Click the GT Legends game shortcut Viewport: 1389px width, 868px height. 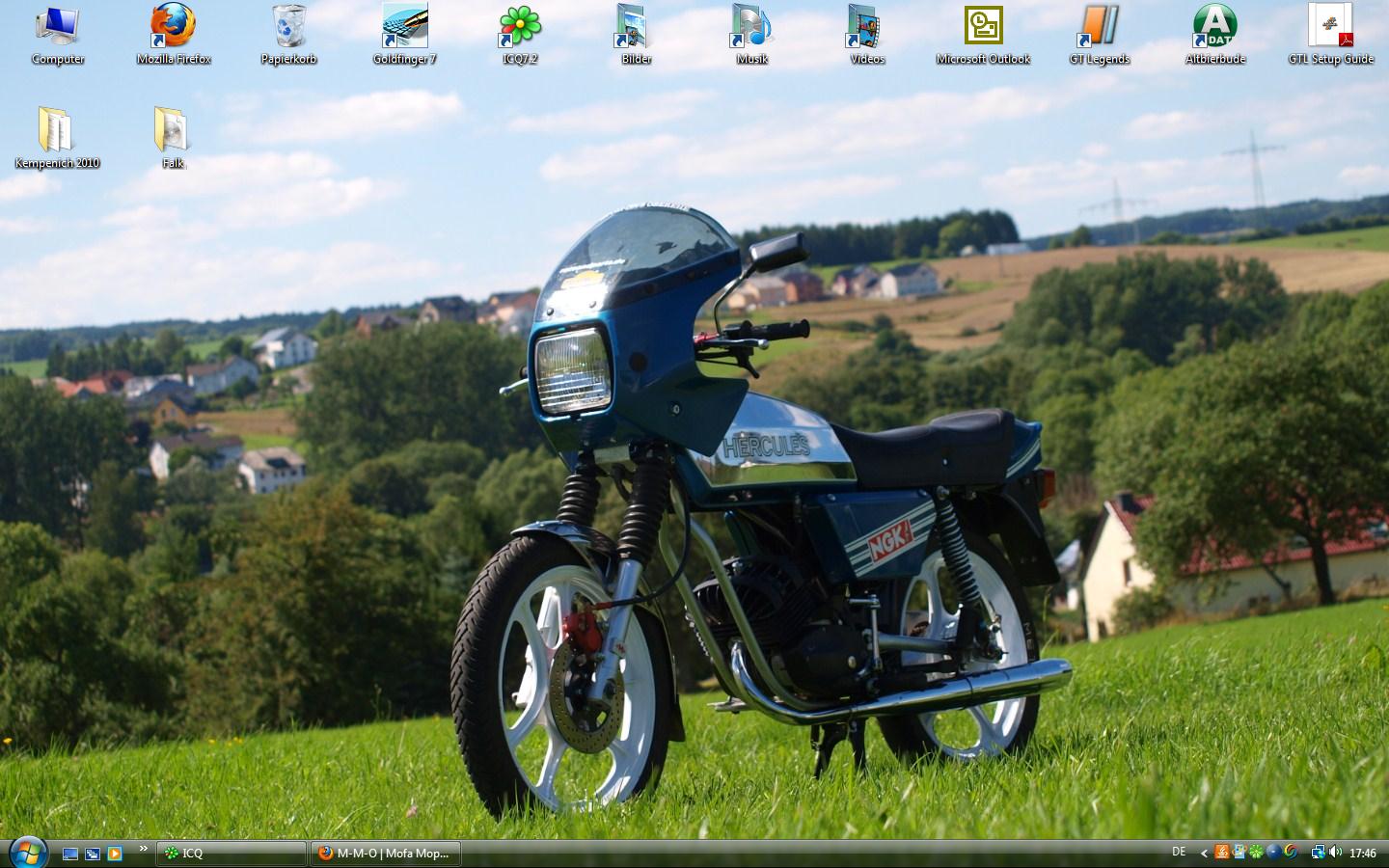click(1099, 29)
